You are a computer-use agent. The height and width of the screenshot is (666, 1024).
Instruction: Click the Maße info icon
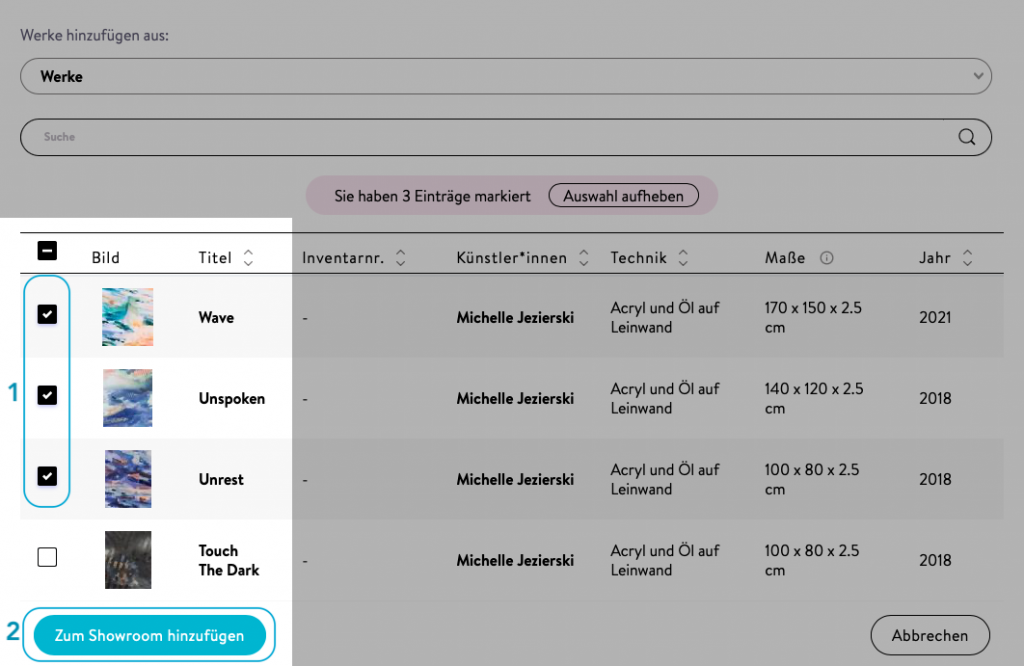click(x=826, y=258)
